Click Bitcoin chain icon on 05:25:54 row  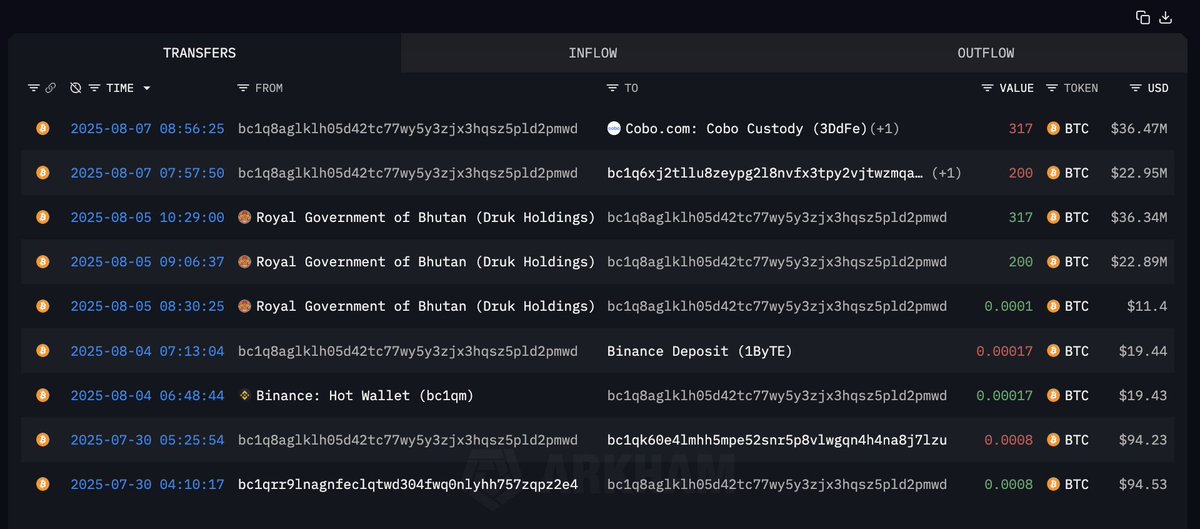[x=42, y=440]
